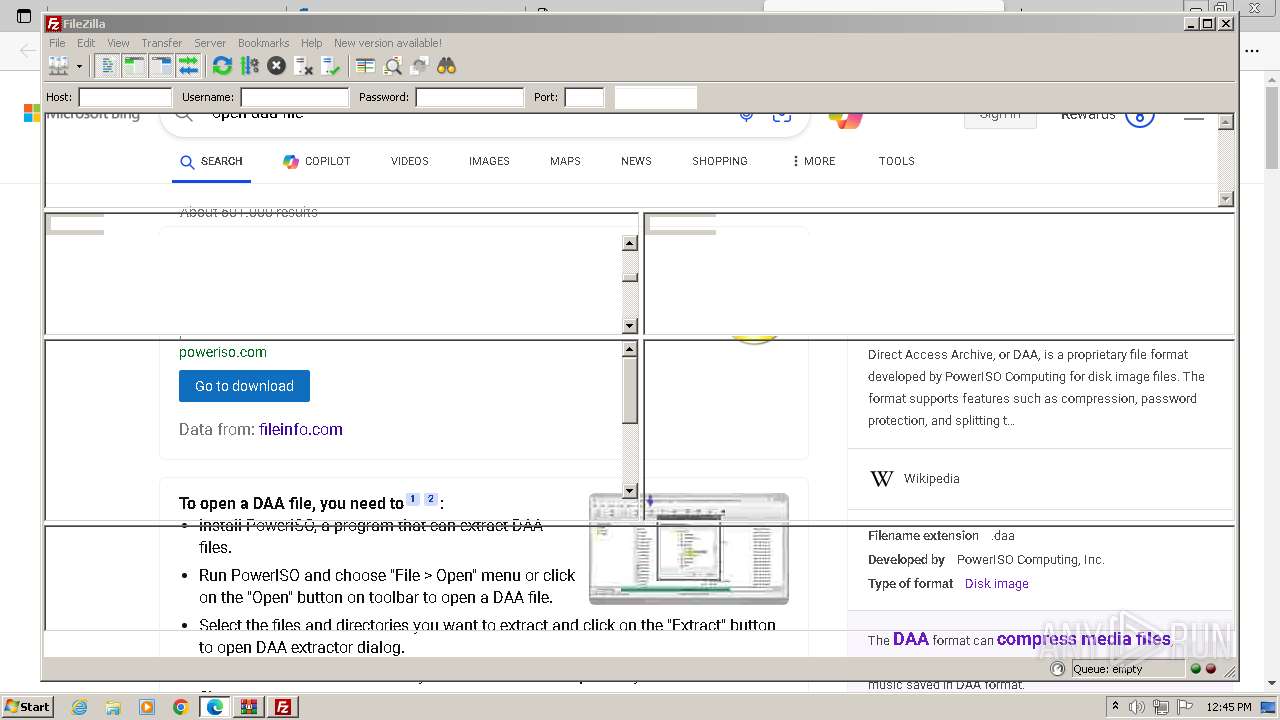Switch to the FileZilla taskbar button
Viewport: 1280px width, 720px height.
tap(283, 707)
